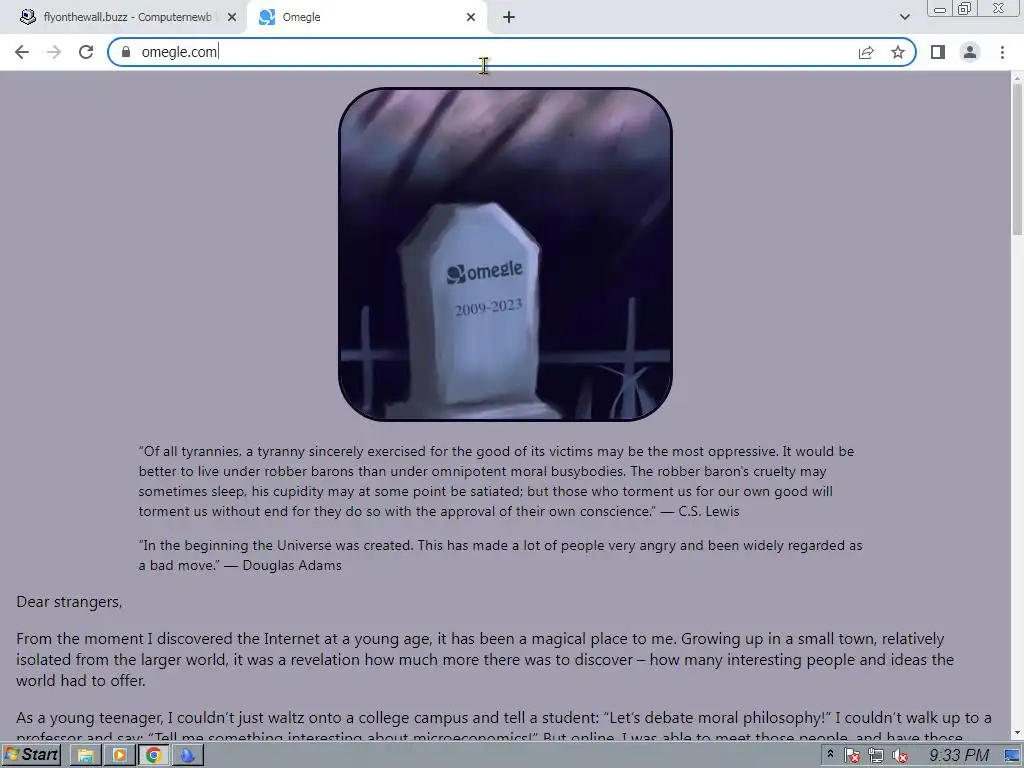Click the forward navigation arrow
The height and width of the screenshot is (768, 1024).
(54, 52)
